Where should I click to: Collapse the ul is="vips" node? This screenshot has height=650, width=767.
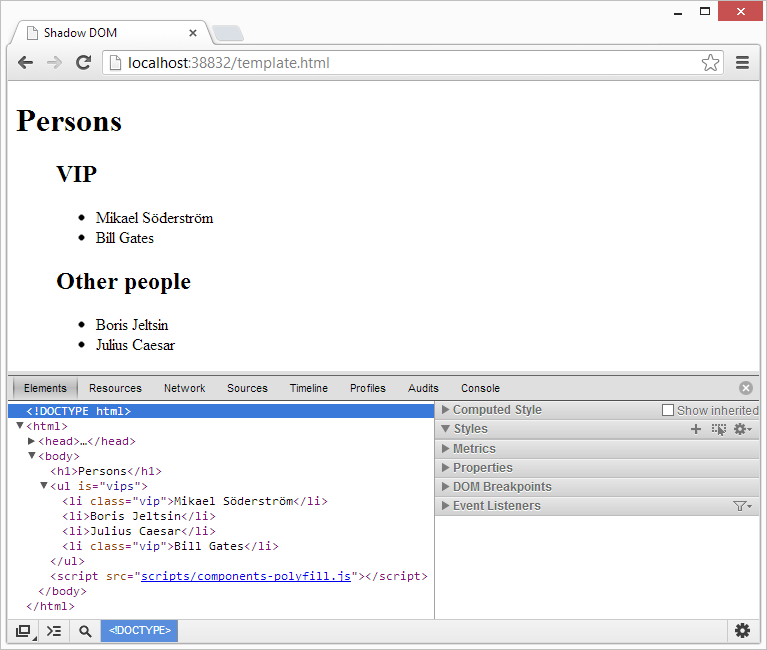point(44,486)
